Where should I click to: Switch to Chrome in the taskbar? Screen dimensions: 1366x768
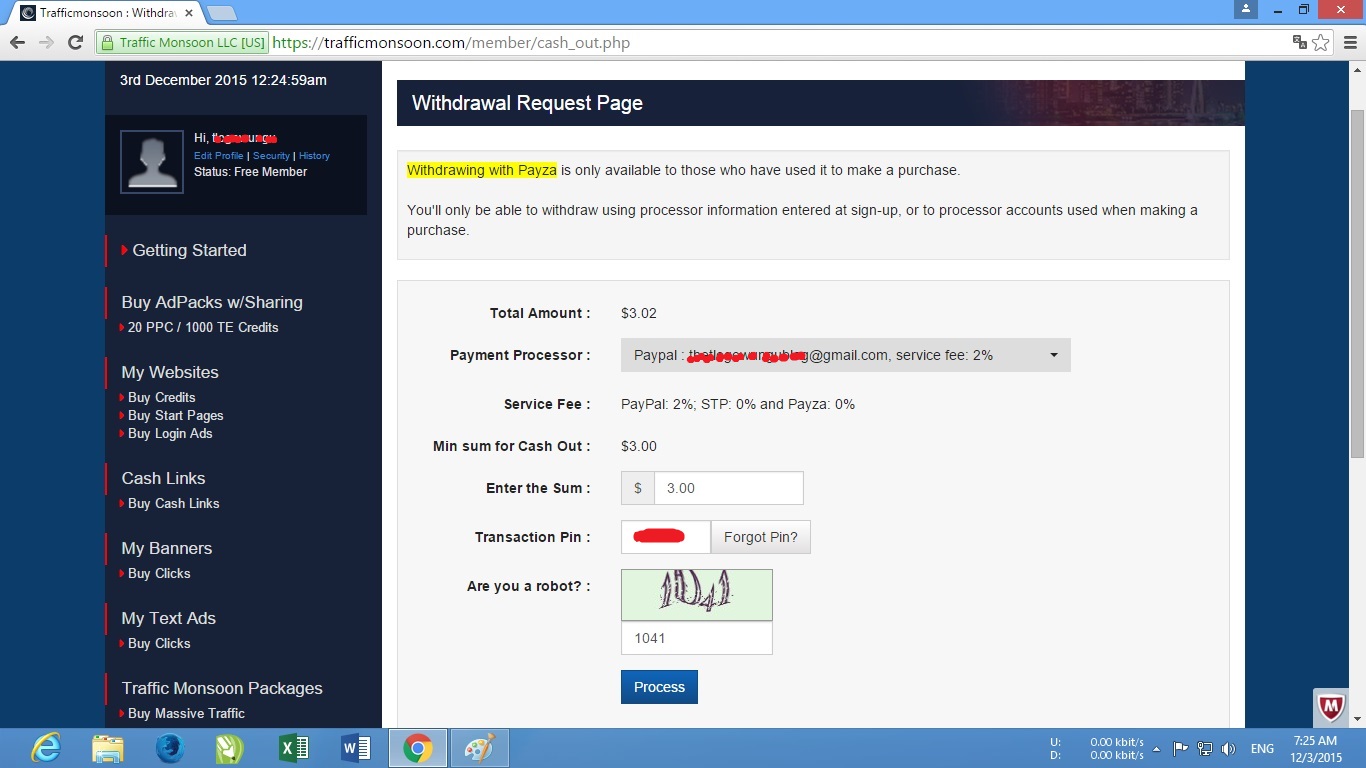pos(418,748)
